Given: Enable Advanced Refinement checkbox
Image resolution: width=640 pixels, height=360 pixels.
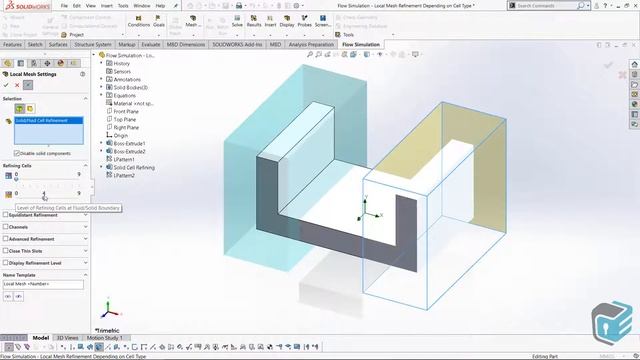Looking at the screenshot, I should [x=5, y=239].
